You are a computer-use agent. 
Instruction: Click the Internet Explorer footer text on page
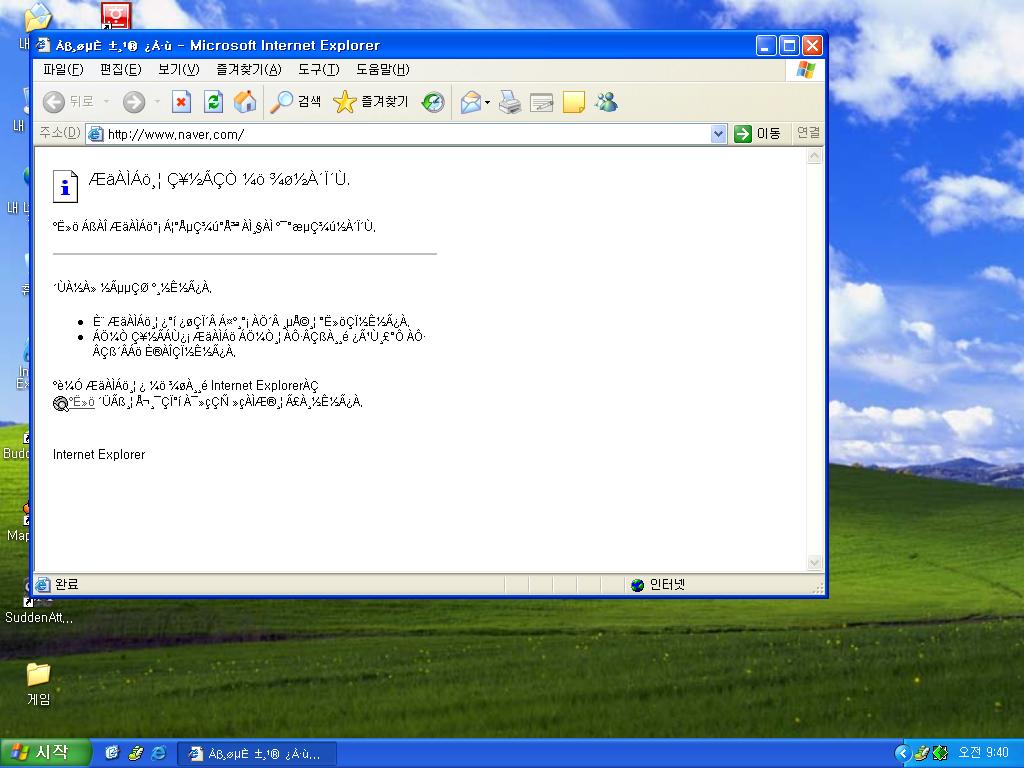click(99, 455)
